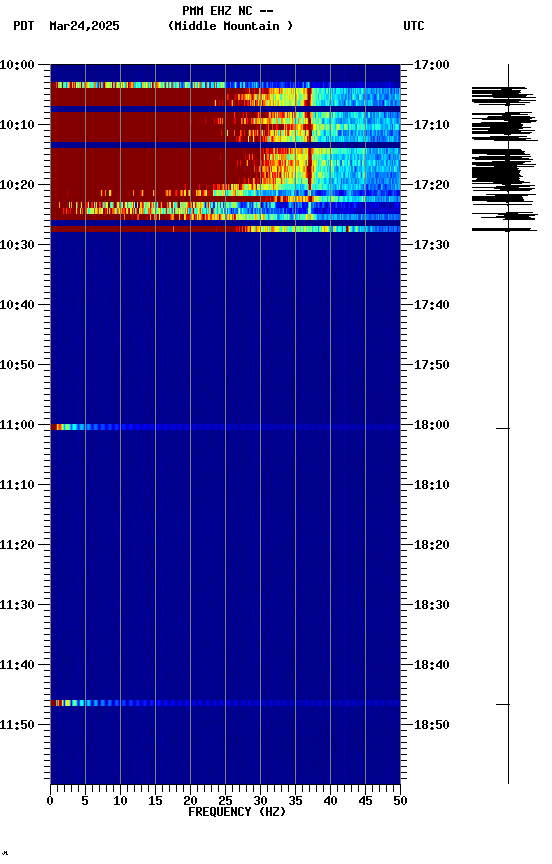The image size is (552, 864).
Task: Click the 18:30 UTC time label
Action: 432,605
